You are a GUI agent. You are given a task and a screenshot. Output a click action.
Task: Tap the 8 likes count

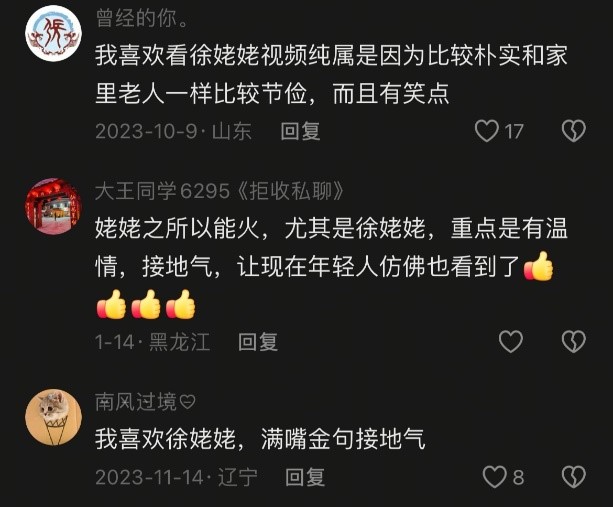pyautogui.click(x=518, y=477)
